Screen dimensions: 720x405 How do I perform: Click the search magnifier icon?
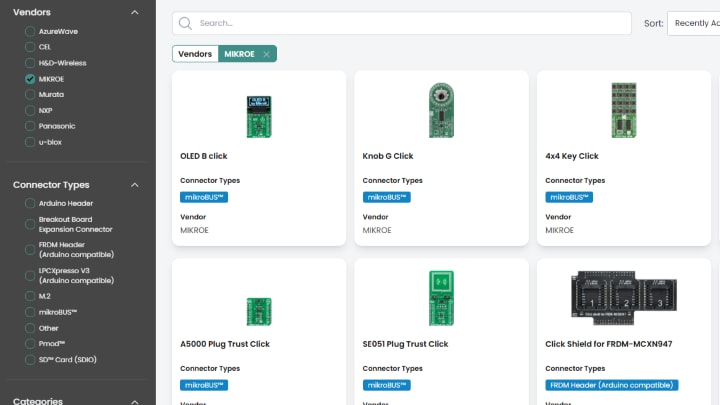click(x=186, y=23)
